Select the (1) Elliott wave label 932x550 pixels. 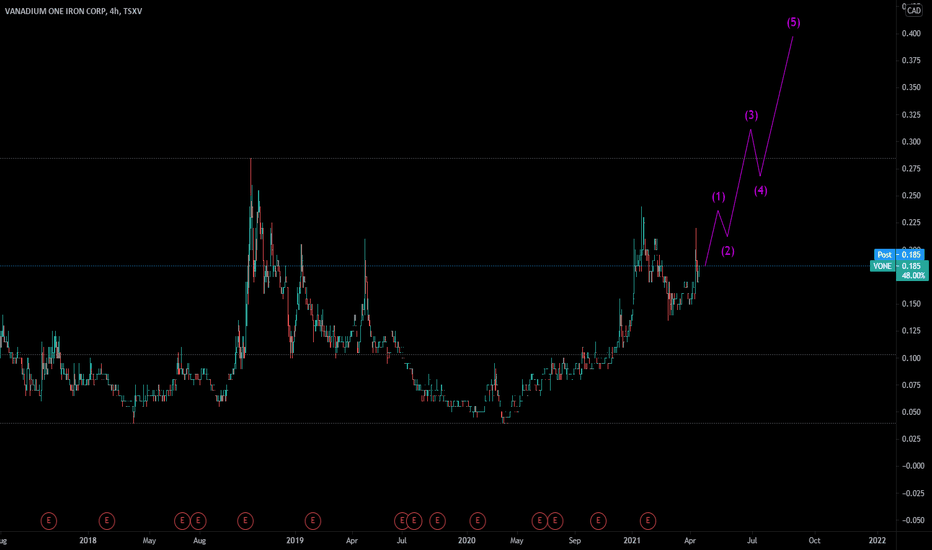[x=719, y=197]
